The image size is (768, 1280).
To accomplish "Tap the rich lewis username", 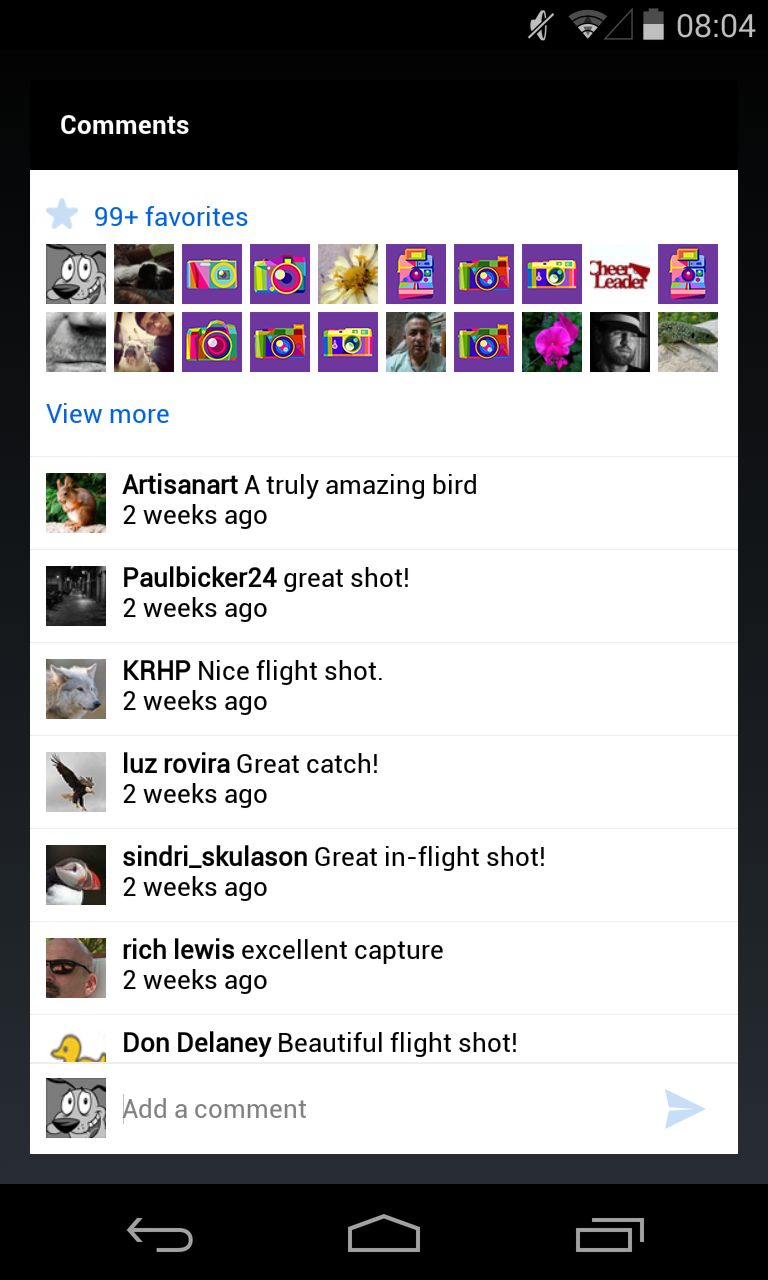I will (178, 950).
